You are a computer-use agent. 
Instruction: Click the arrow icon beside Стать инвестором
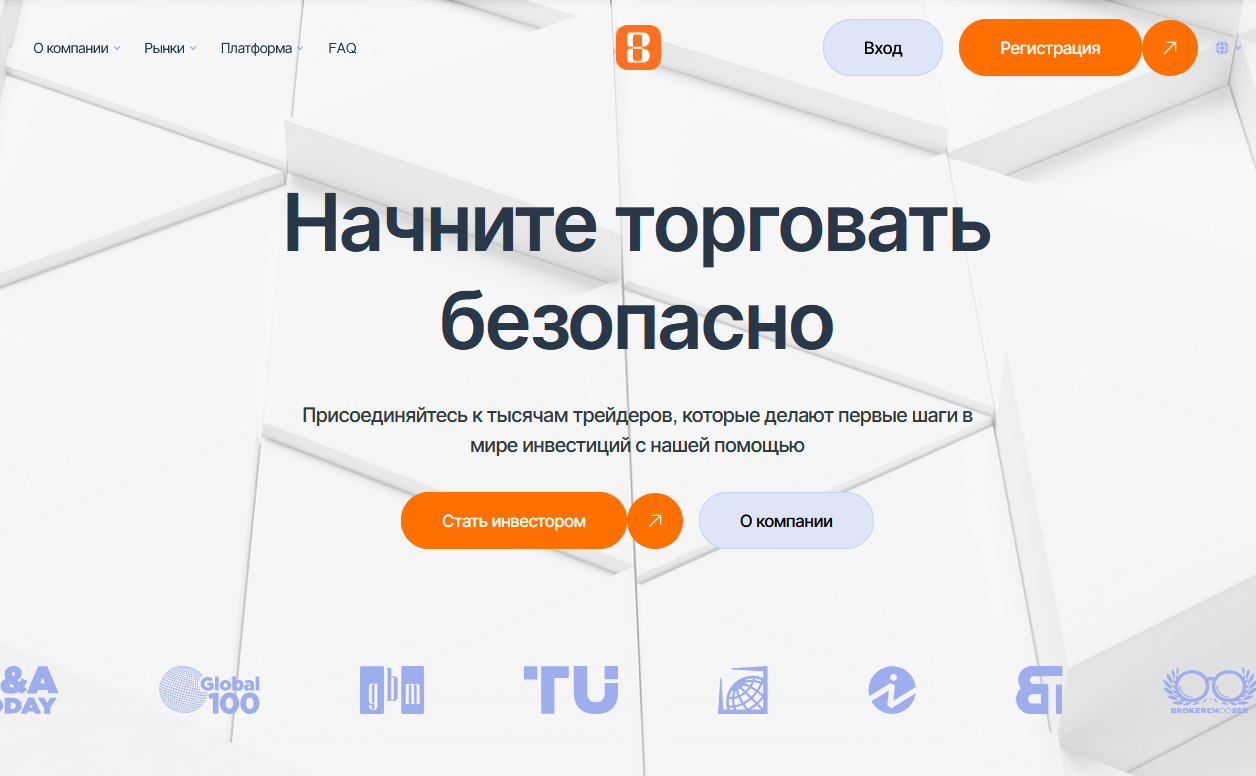tap(655, 520)
